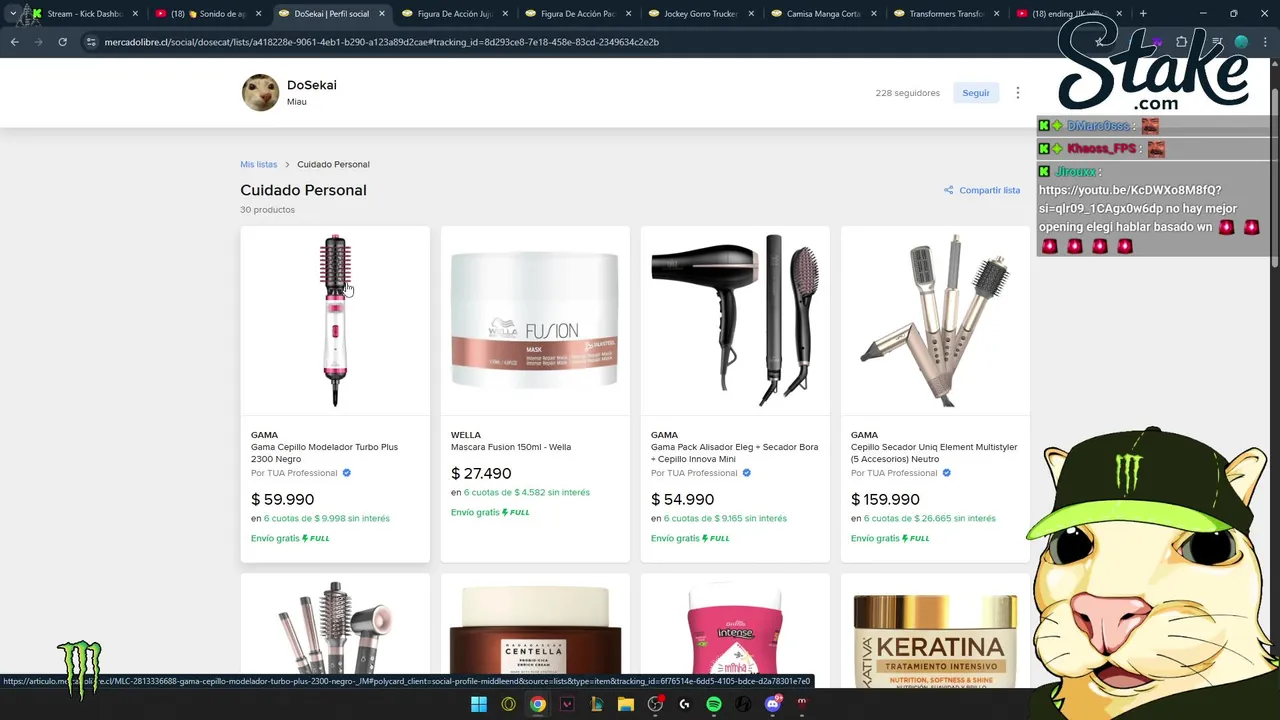Viewport: 1280px width, 720px height.
Task: Open Cepillo Secador Uniq Element Multistyler title
Action: (934, 453)
